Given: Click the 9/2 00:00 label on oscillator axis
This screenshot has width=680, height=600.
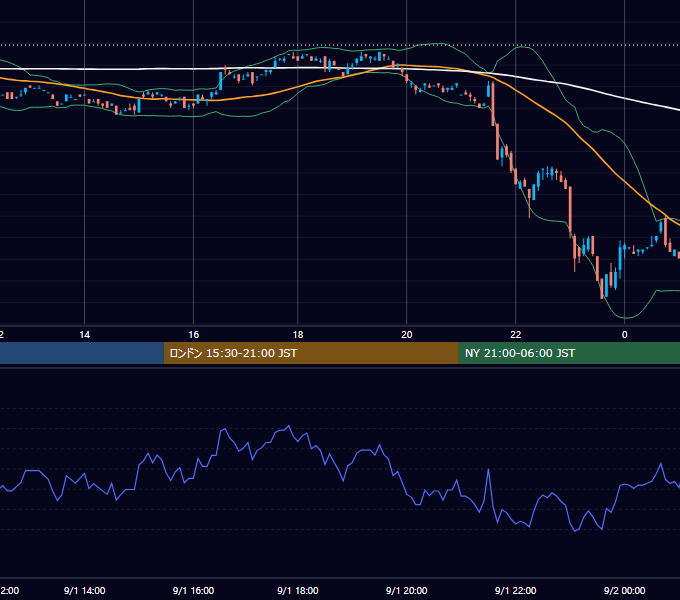Looking at the screenshot, I should [x=624, y=591].
